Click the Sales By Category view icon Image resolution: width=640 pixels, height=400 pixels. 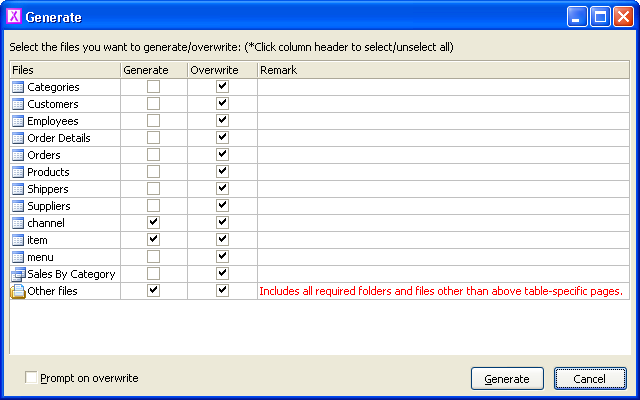(18, 274)
